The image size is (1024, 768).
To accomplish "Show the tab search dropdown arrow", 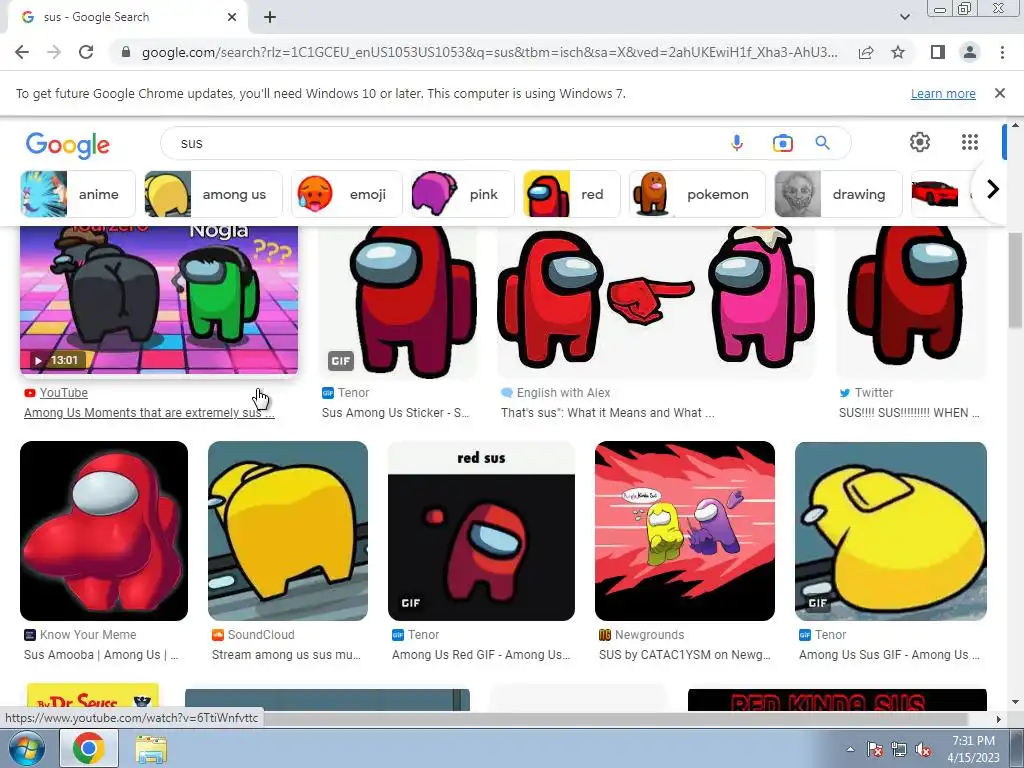I will (904, 17).
